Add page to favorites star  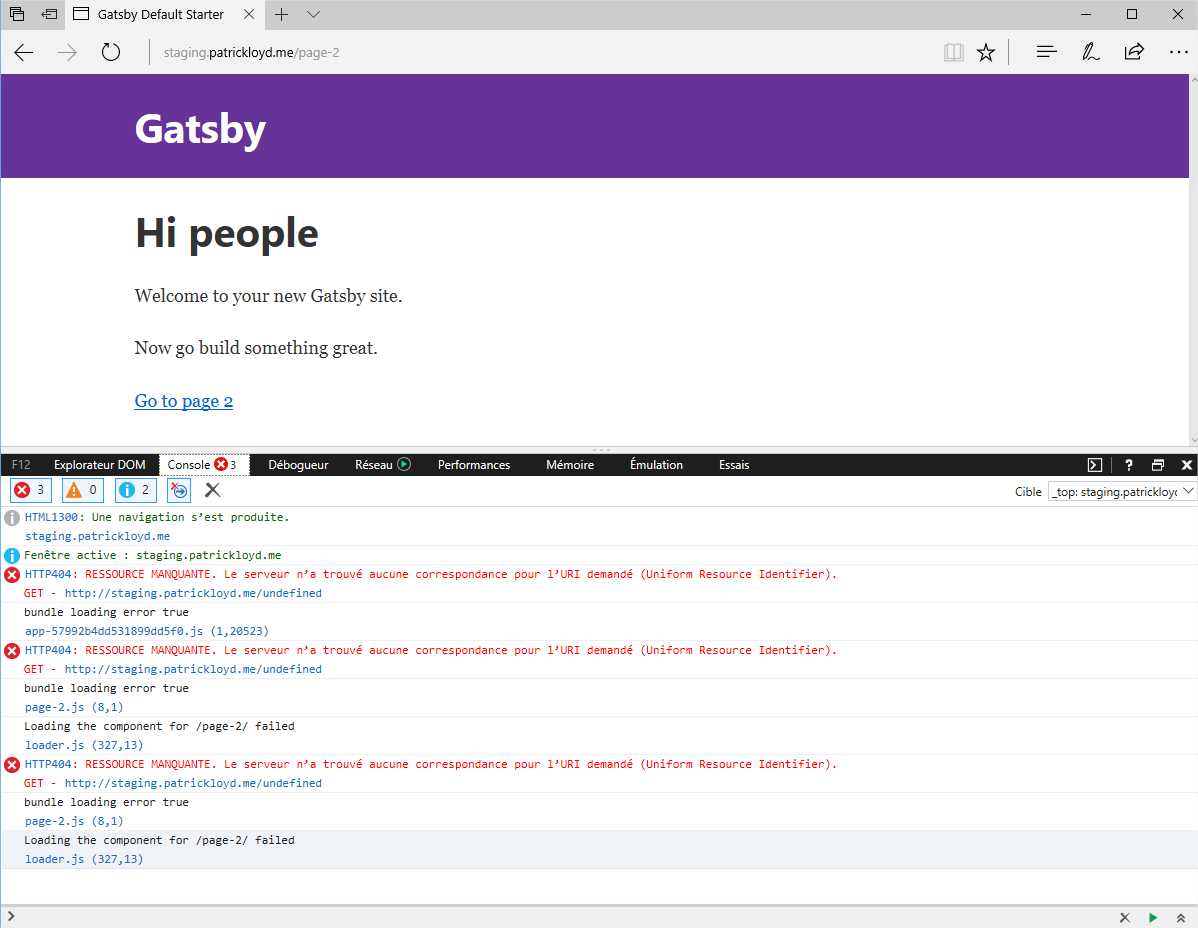986,53
